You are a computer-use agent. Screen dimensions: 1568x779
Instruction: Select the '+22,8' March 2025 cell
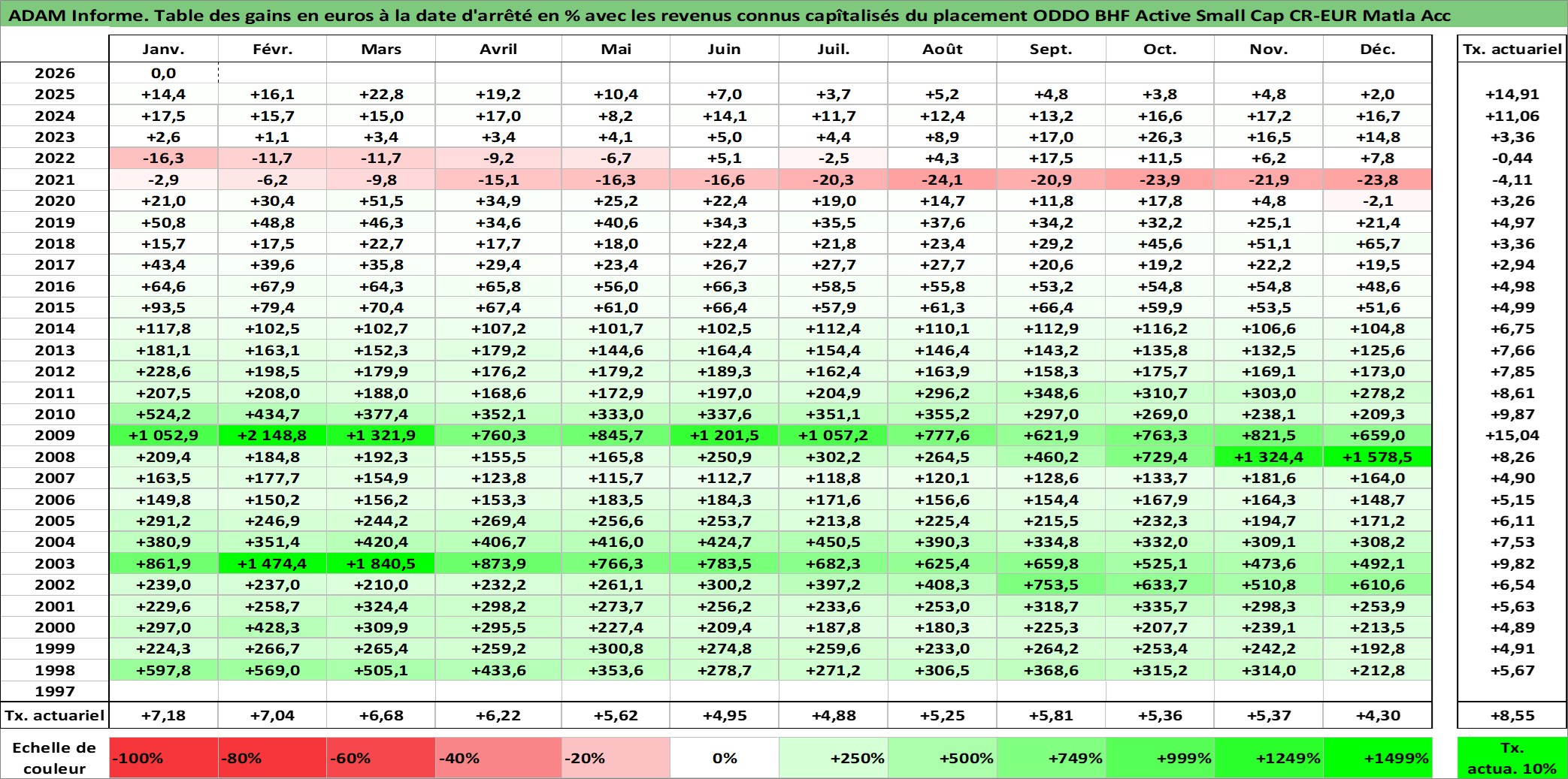381,94
